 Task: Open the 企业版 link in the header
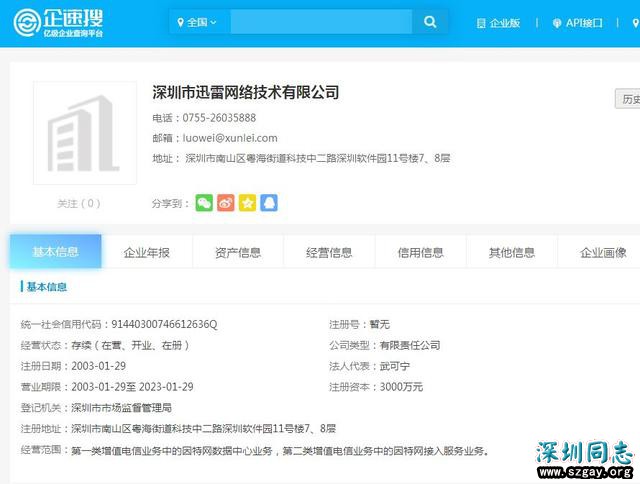pyautogui.click(x=498, y=23)
